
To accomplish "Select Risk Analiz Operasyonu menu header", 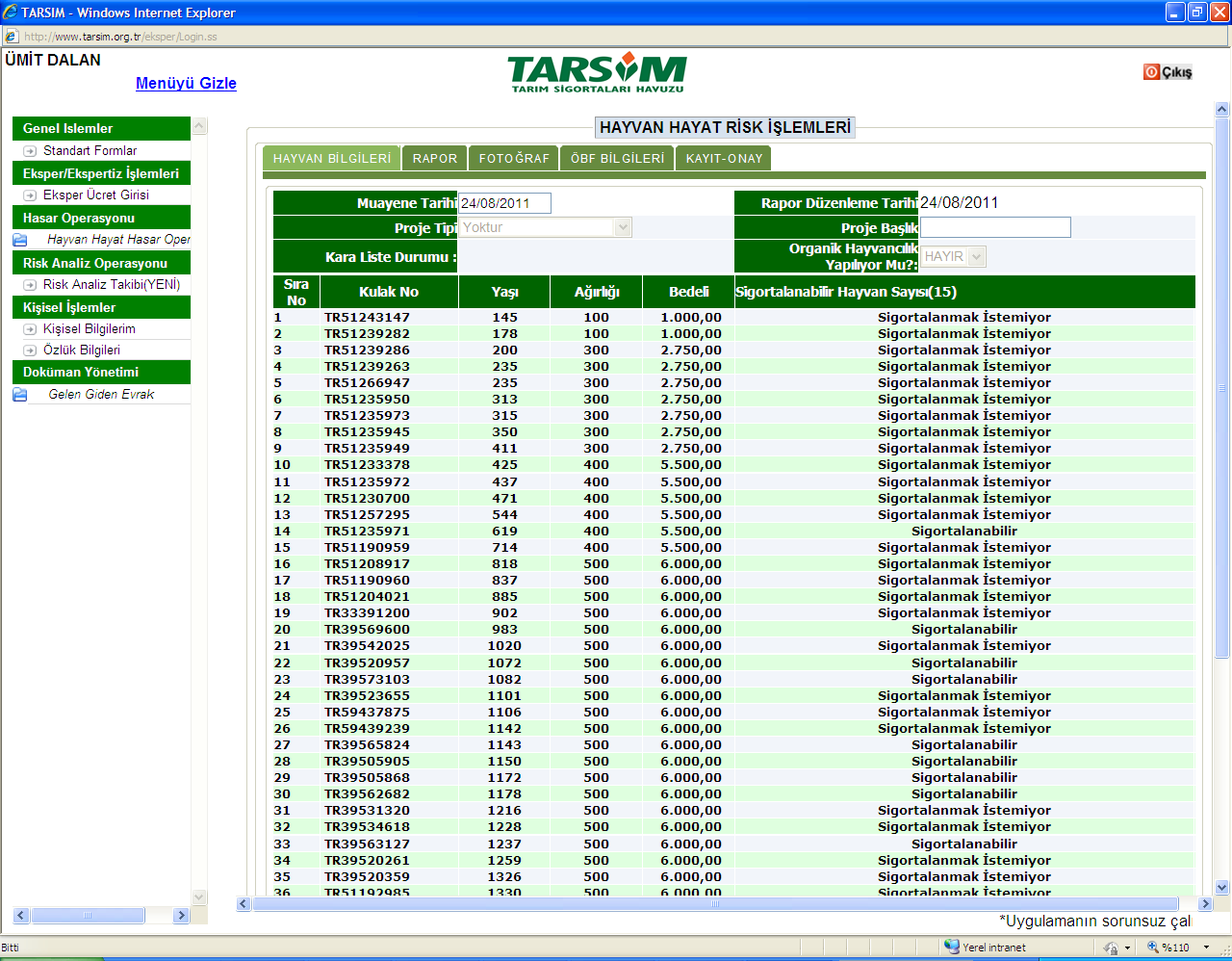I will [101, 263].
